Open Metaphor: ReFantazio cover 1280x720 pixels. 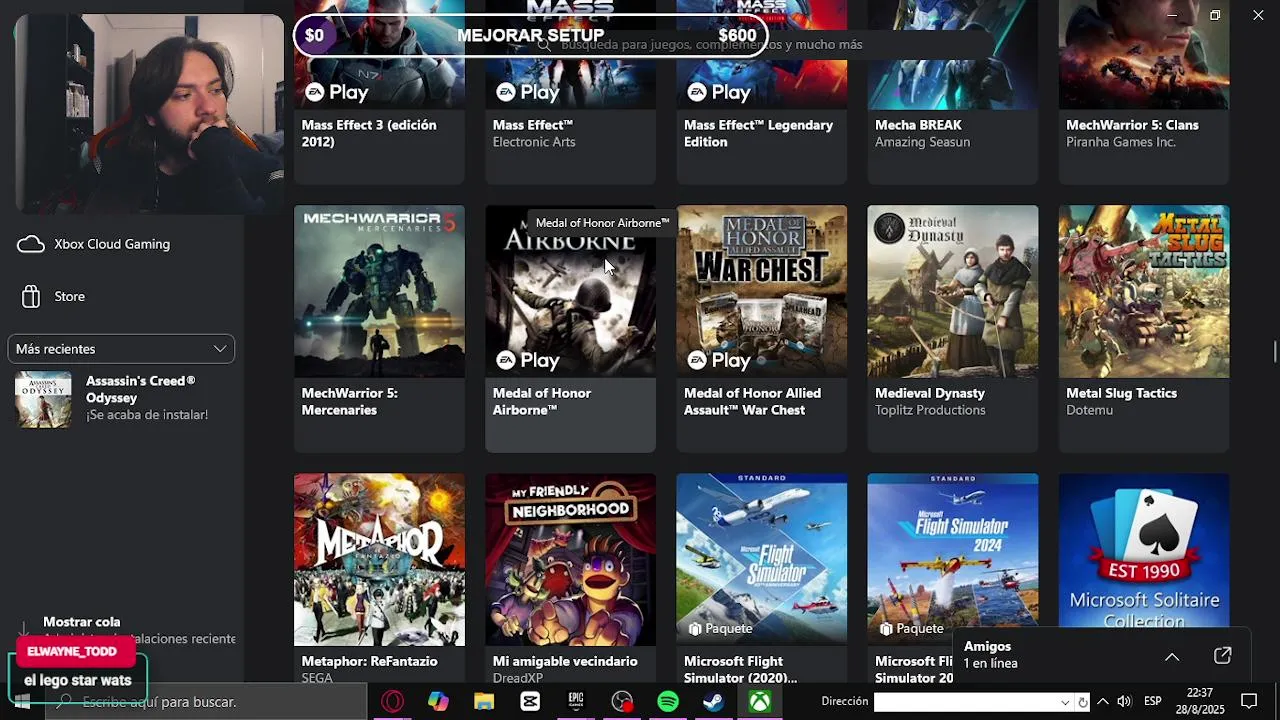pos(379,559)
